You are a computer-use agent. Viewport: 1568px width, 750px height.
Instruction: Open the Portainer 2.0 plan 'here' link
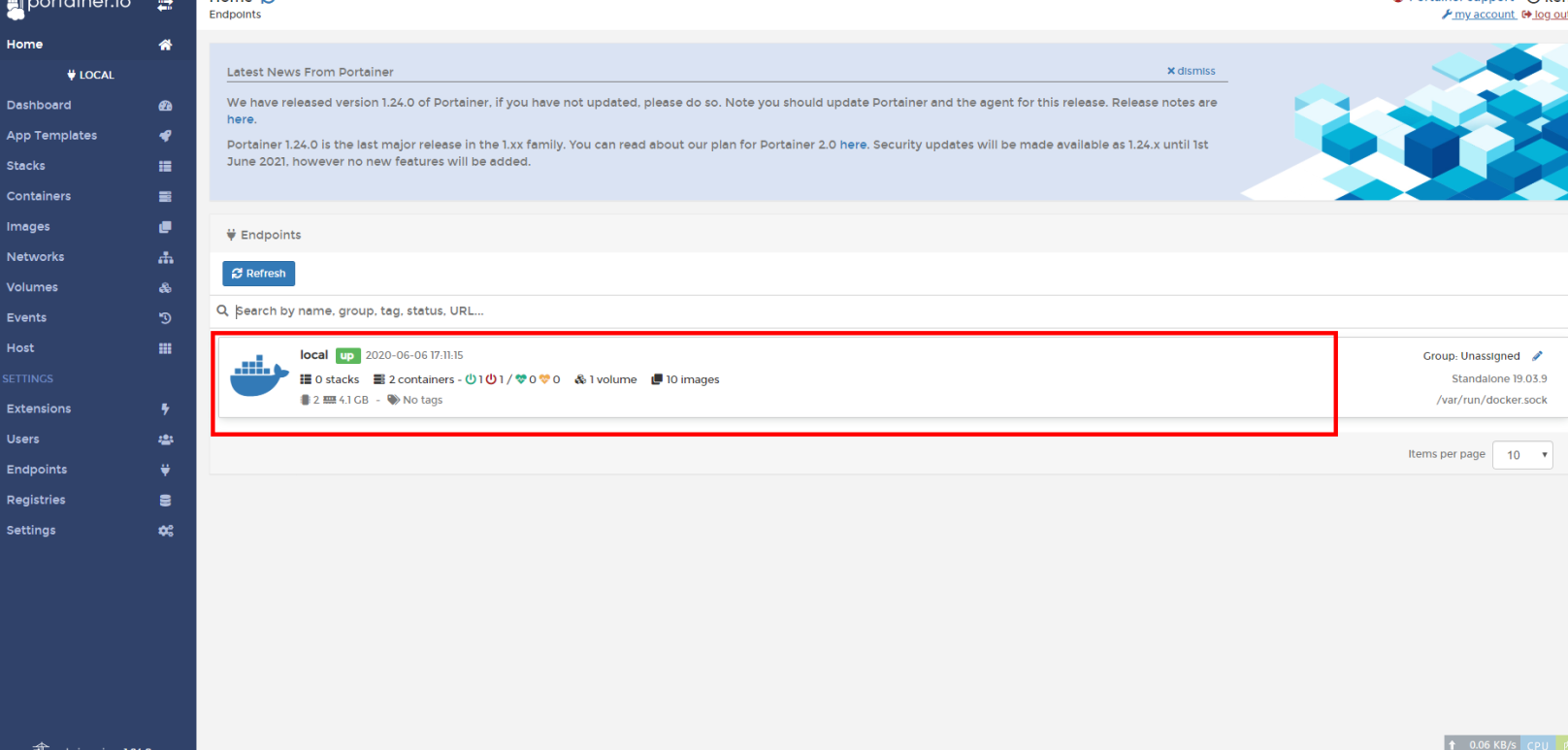click(x=854, y=145)
